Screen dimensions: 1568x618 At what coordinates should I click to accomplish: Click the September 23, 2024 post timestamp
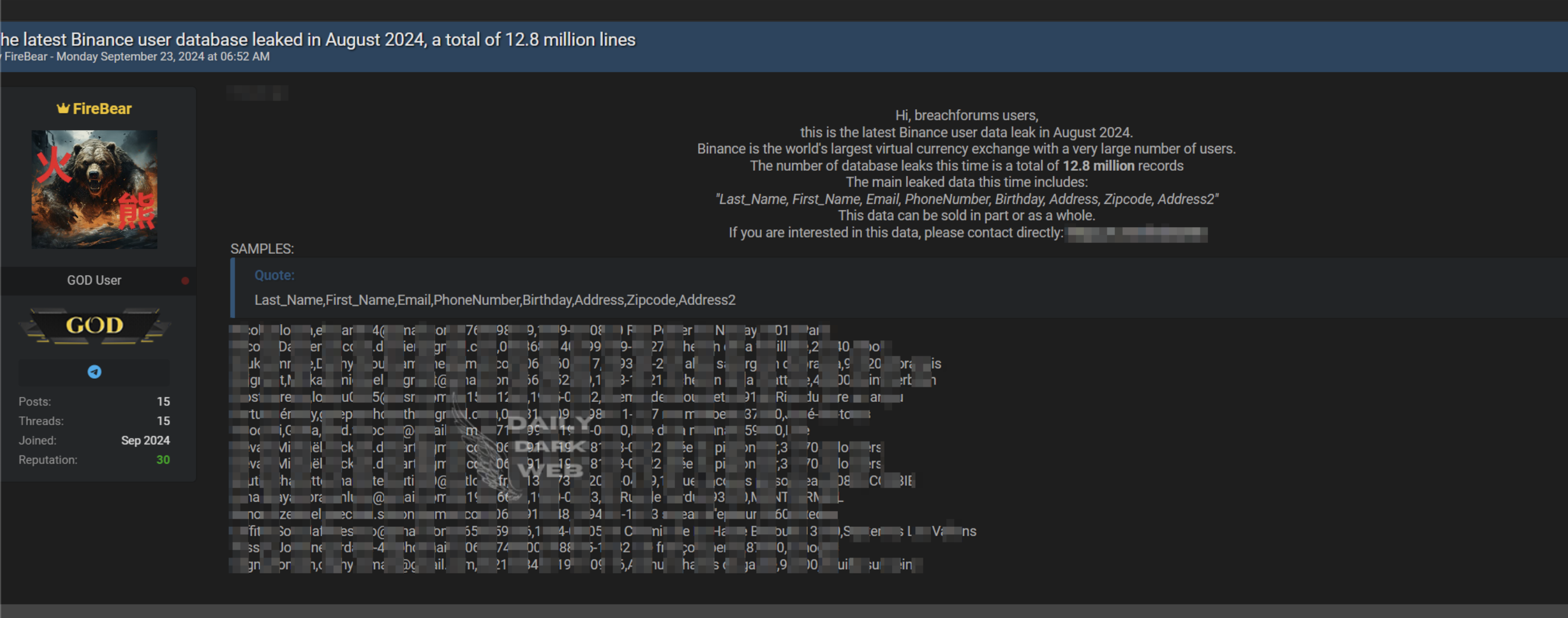[x=163, y=56]
